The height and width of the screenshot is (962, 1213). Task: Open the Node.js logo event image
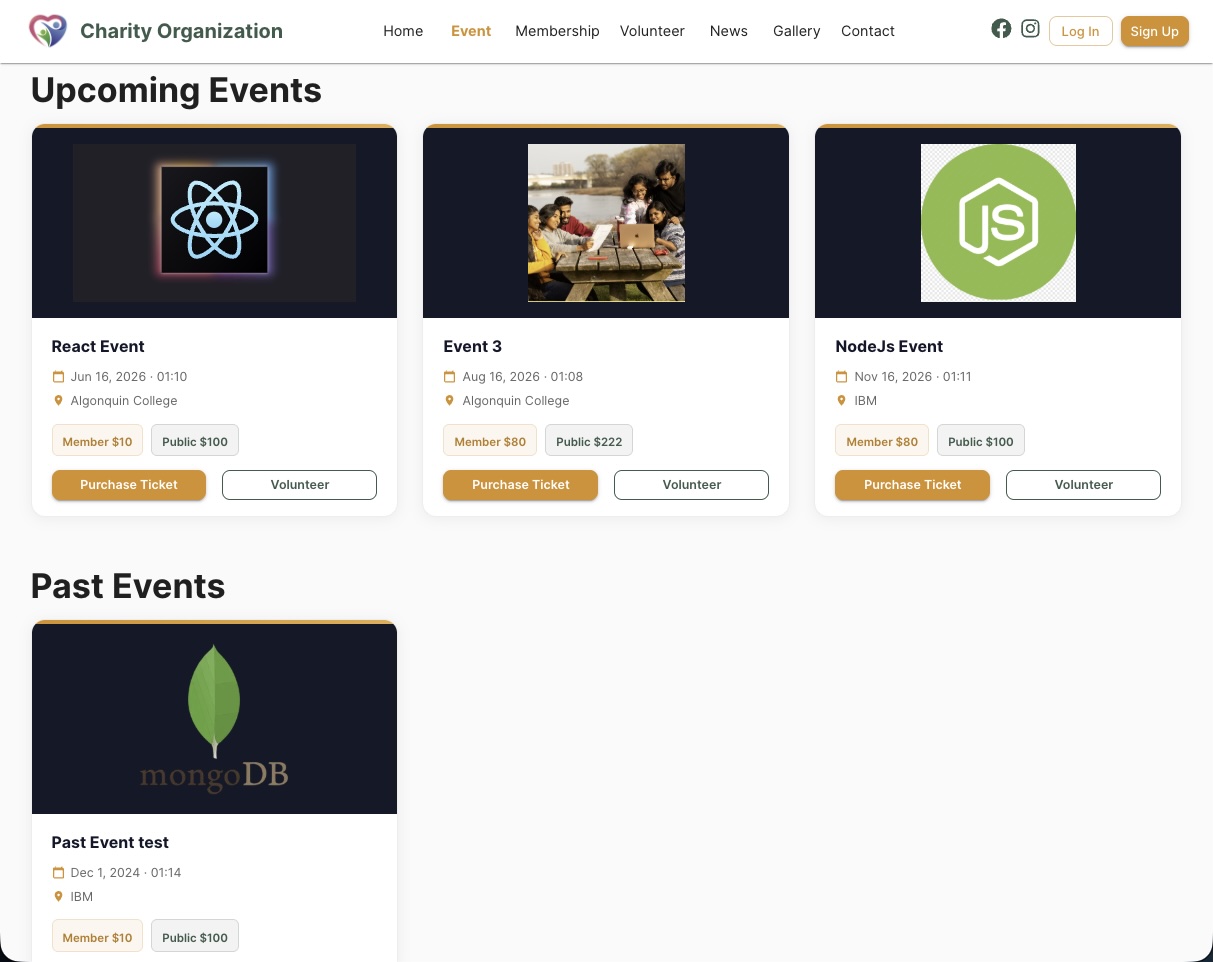(998, 222)
